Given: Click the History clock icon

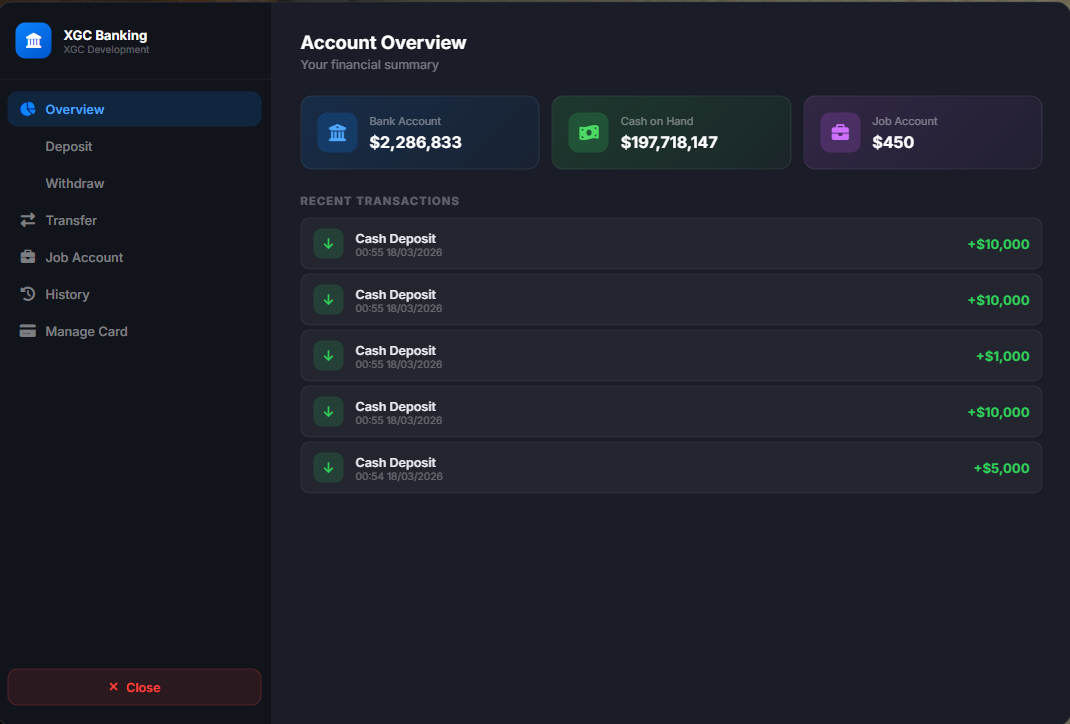Looking at the screenshot, I should [x=28, y=294].
